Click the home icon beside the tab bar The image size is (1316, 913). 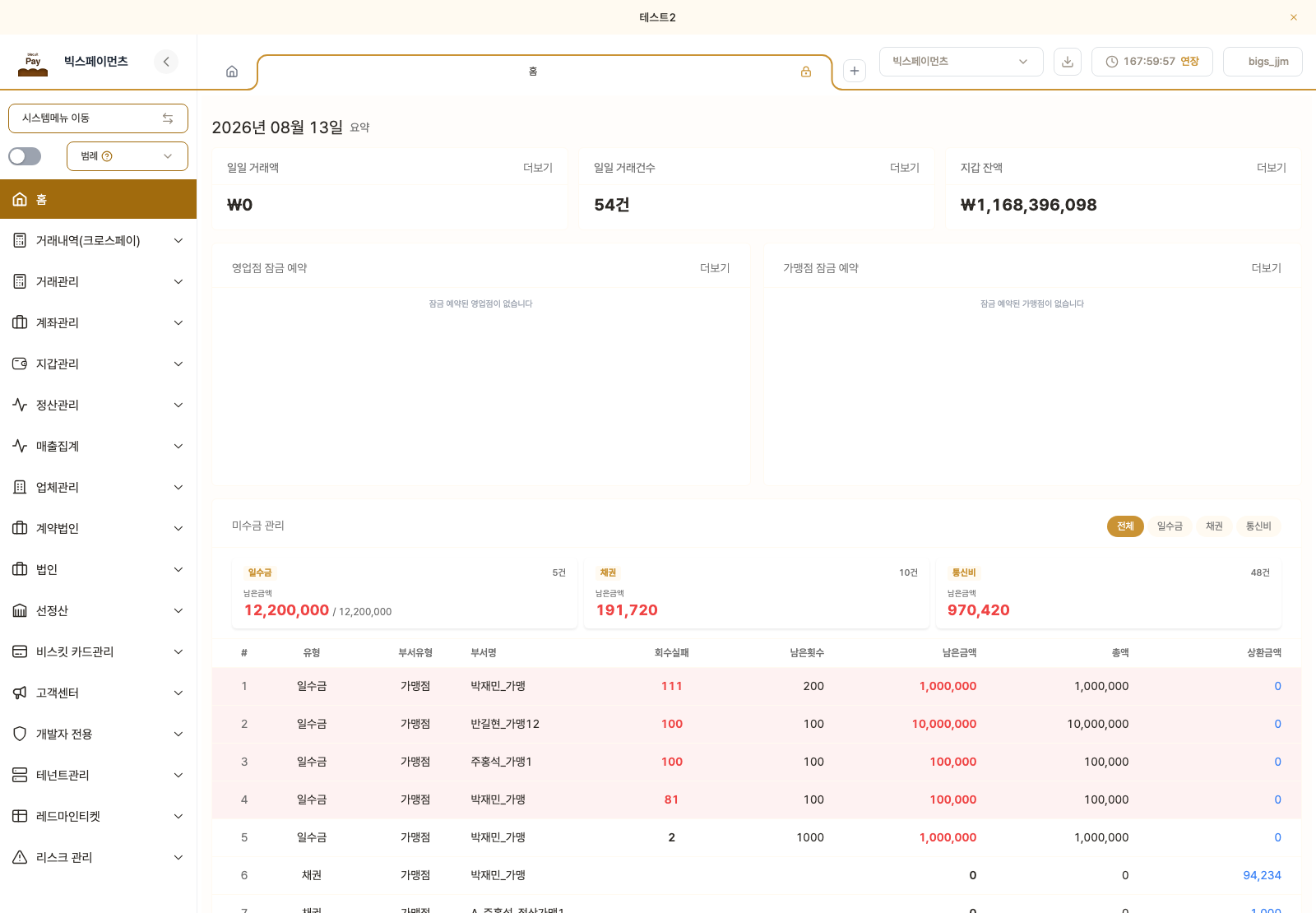[232, 72]
